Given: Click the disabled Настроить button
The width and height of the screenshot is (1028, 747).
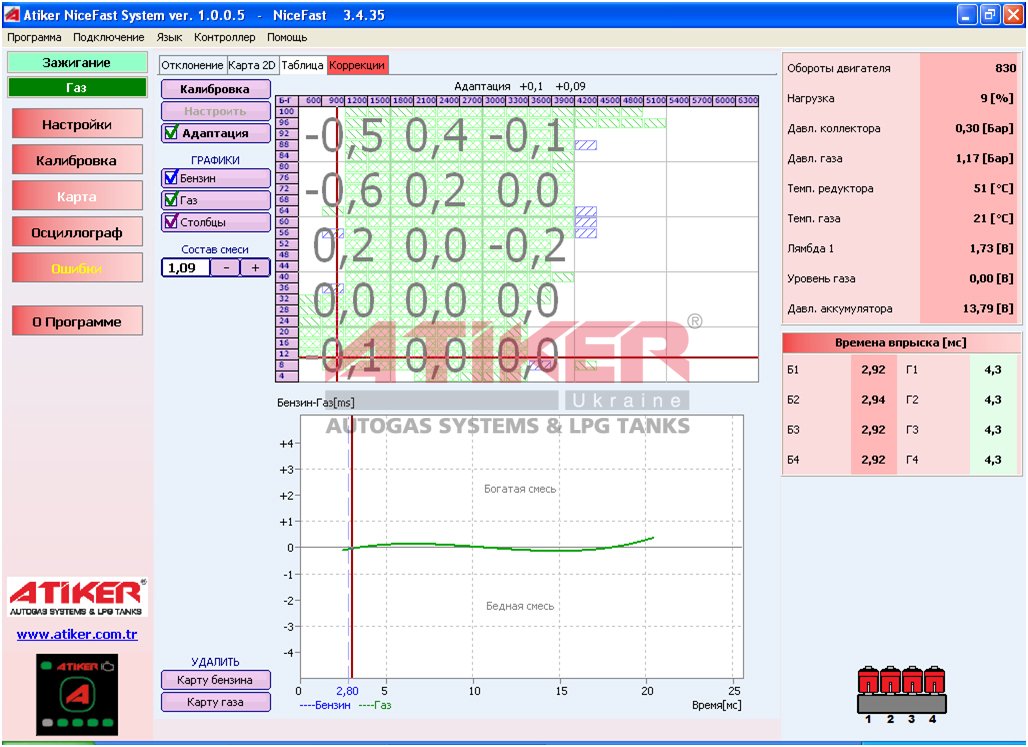Looking at the screenshot, I should click(x=216, y=111).
